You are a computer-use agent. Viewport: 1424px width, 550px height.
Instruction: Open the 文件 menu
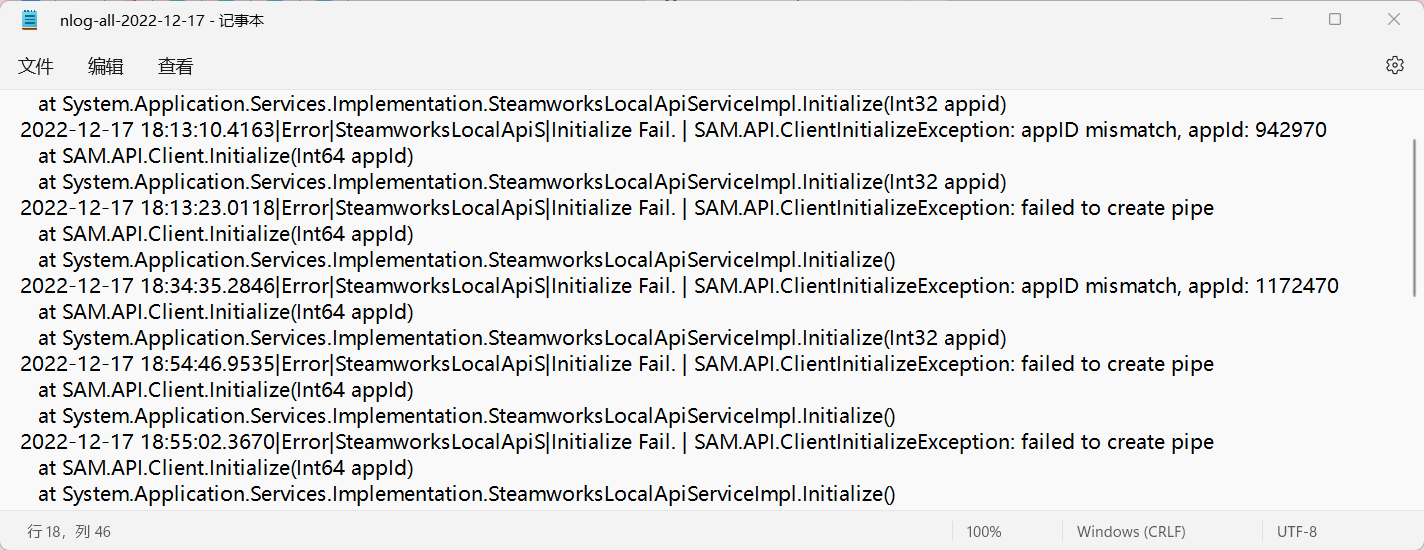pos(36,66)
